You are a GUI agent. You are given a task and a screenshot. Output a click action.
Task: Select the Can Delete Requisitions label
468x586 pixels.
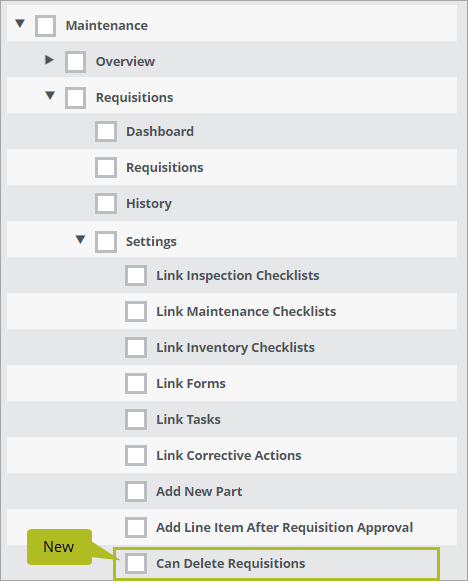(230, 563)
